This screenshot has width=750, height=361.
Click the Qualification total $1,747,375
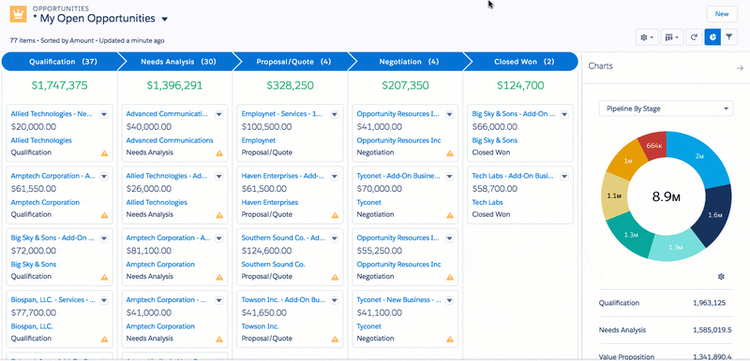click(59, 86)
